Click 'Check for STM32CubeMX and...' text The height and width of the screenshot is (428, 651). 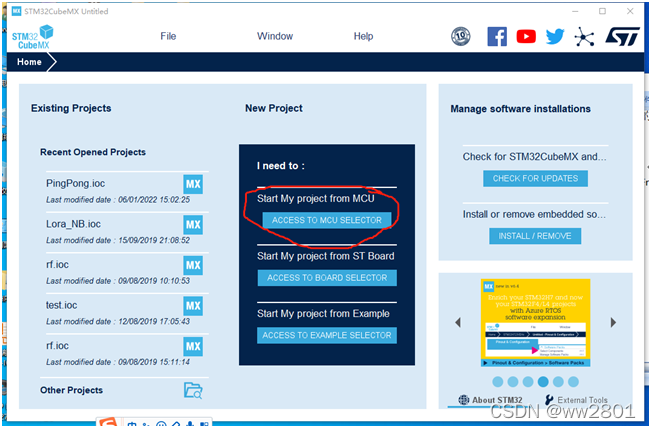point(535,157)
